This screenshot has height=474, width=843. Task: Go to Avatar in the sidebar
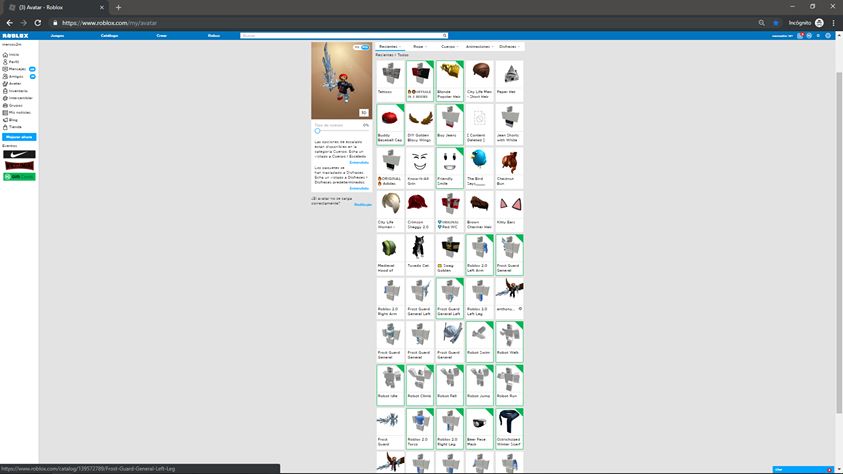12,84
